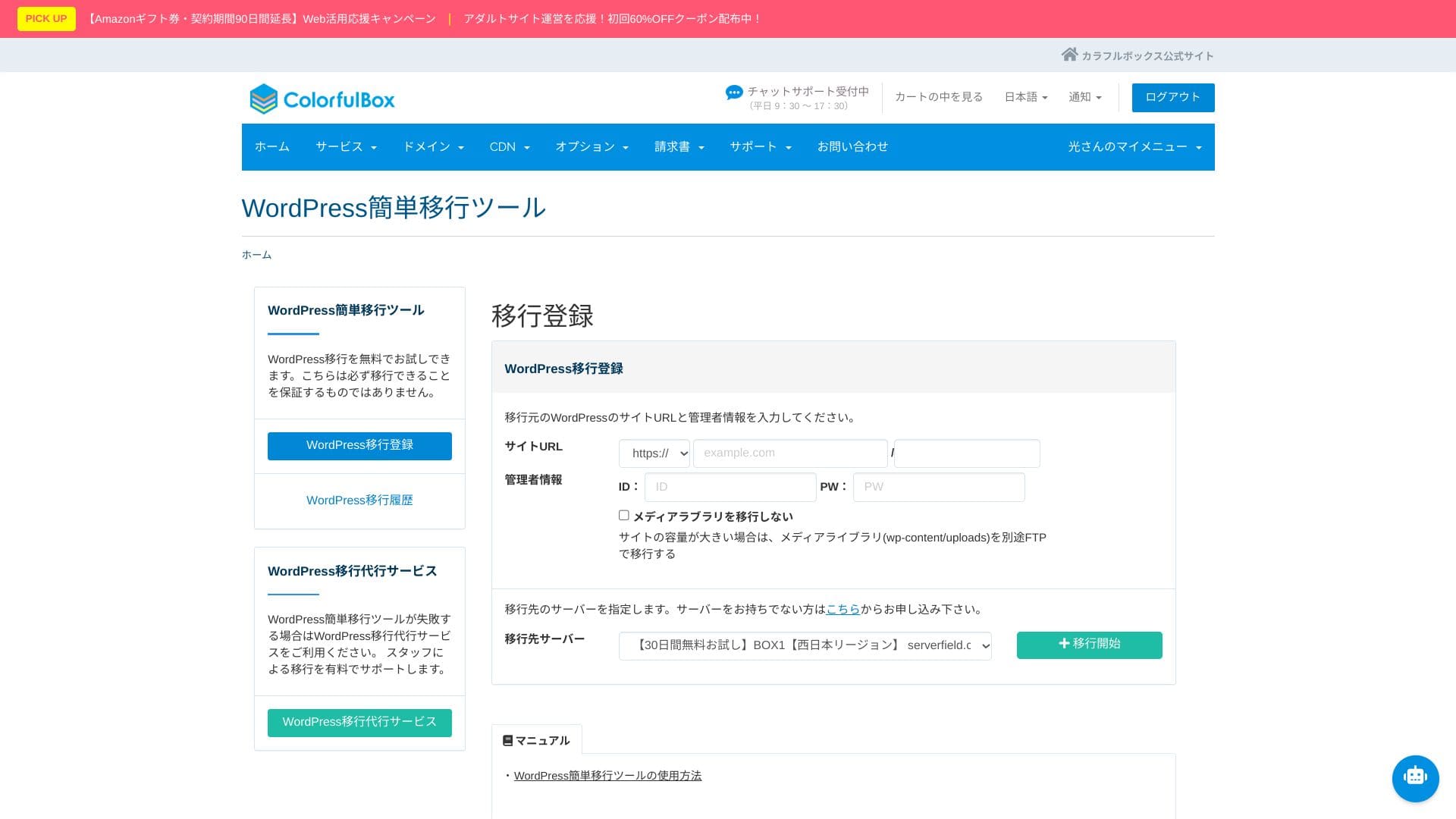The width and height of the screenshot is (1456, 819).
Task: Click the admin PW input field
Action: [x=938, y=487]
